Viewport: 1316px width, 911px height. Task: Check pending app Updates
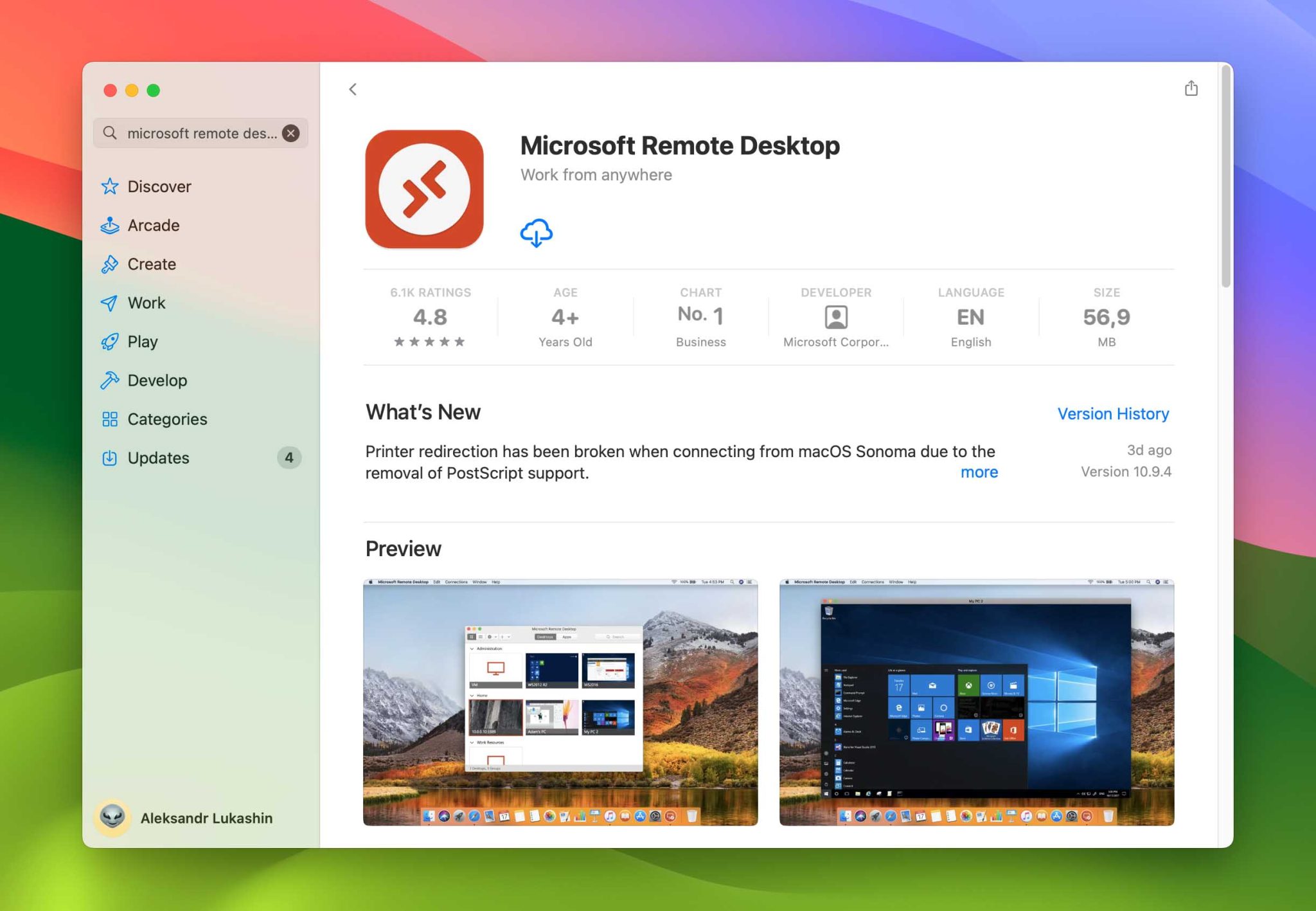point(158,457)
